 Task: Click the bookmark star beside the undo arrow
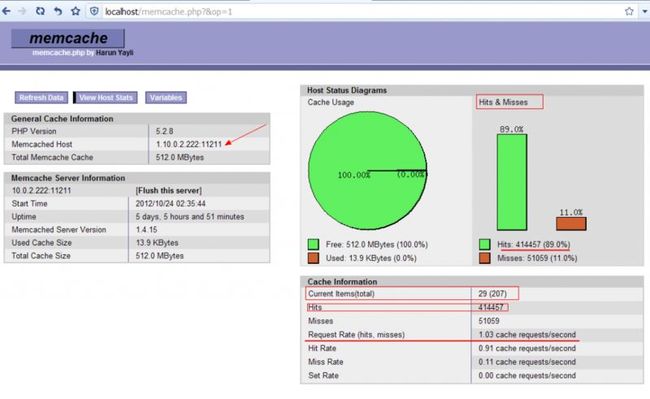click(x=75, y=11)
